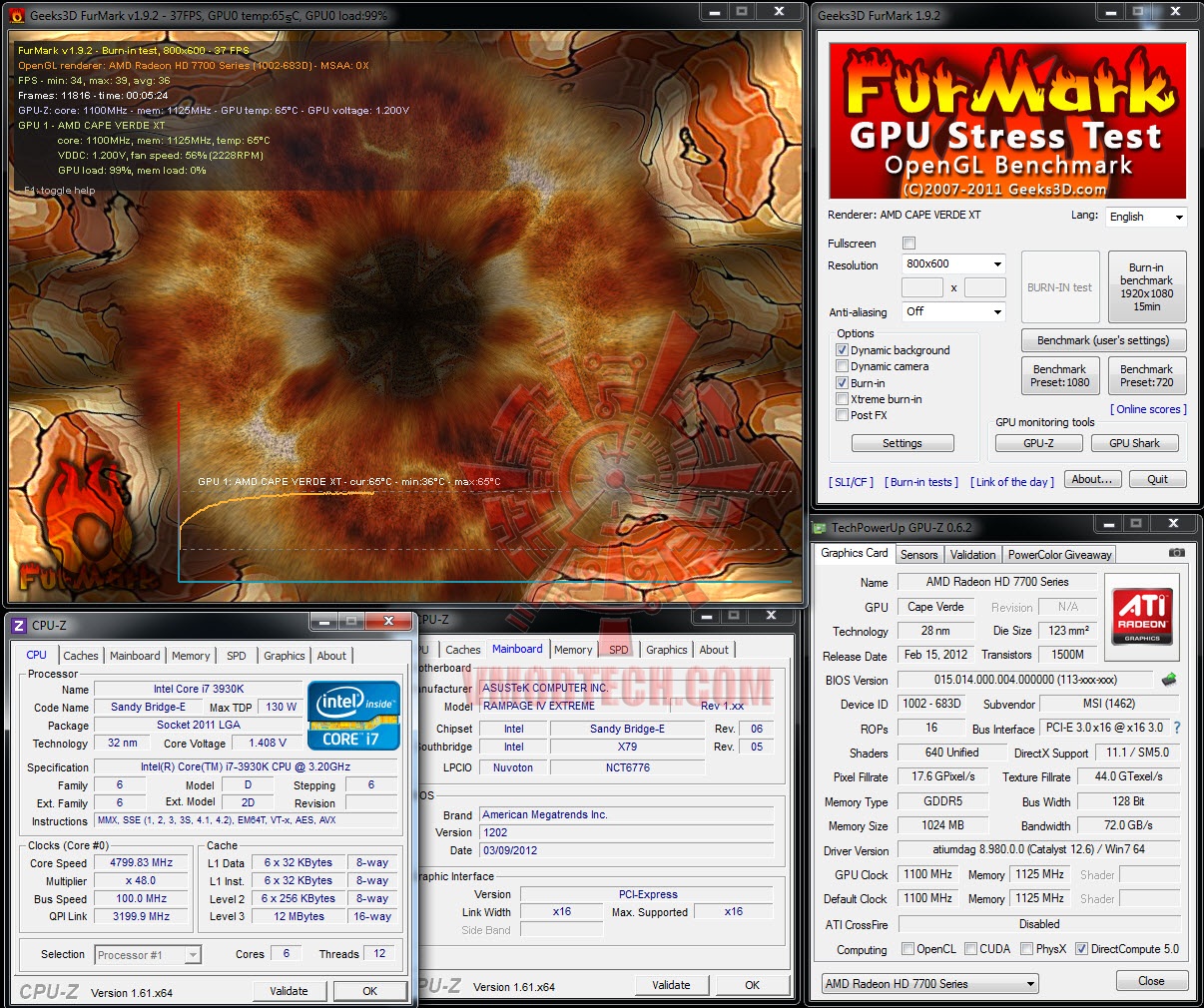
Task: Open the Resolution 800x600 dropdown
Action: point(953,263)
